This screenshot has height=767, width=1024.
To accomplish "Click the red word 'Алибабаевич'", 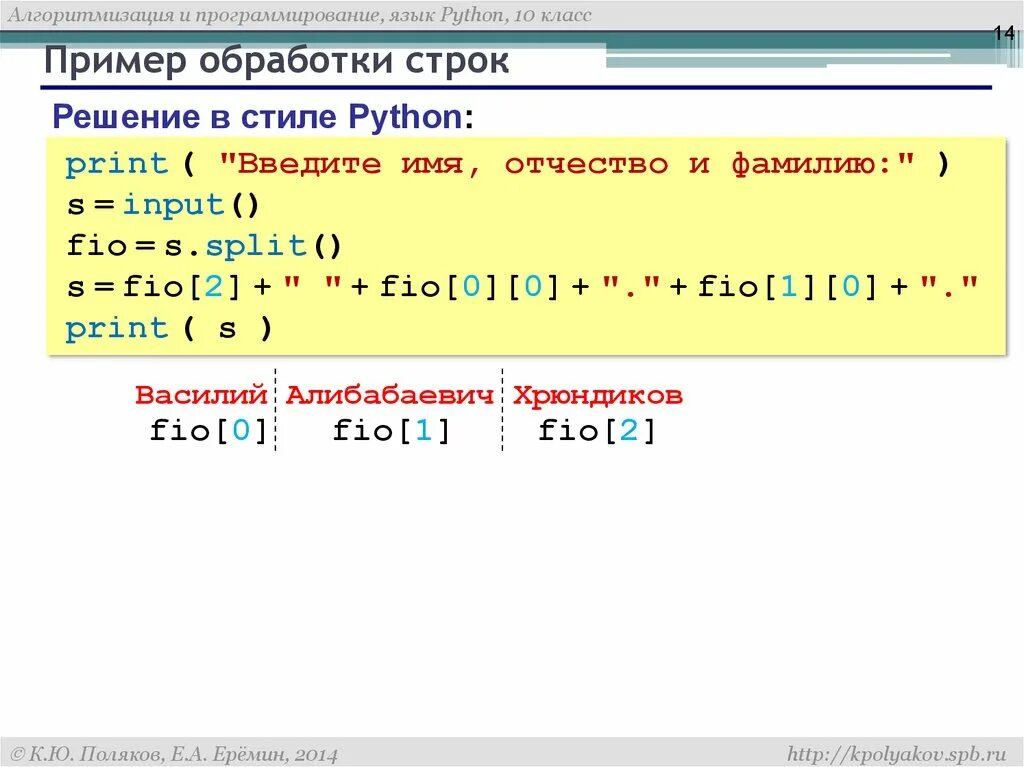I will pyautogui.click(x=389, y=395).
